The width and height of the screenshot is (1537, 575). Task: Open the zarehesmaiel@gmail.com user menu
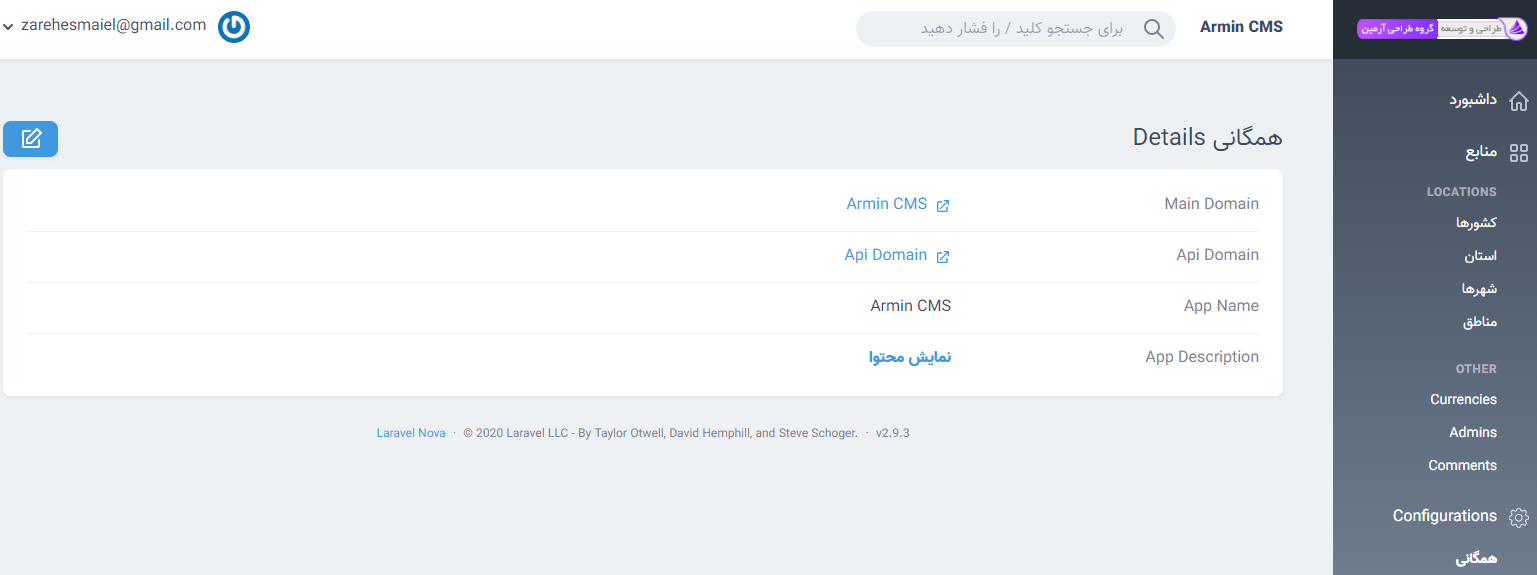tap(113, 25)
